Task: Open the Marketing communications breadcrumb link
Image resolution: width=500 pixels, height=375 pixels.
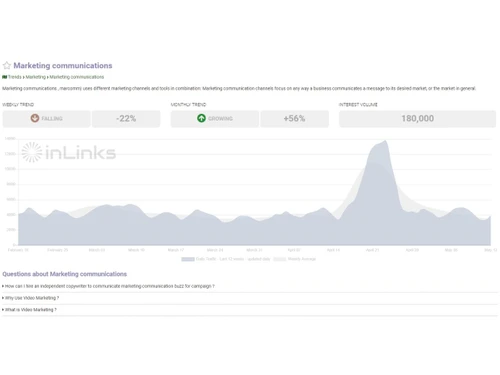Action: pos(77,77)
